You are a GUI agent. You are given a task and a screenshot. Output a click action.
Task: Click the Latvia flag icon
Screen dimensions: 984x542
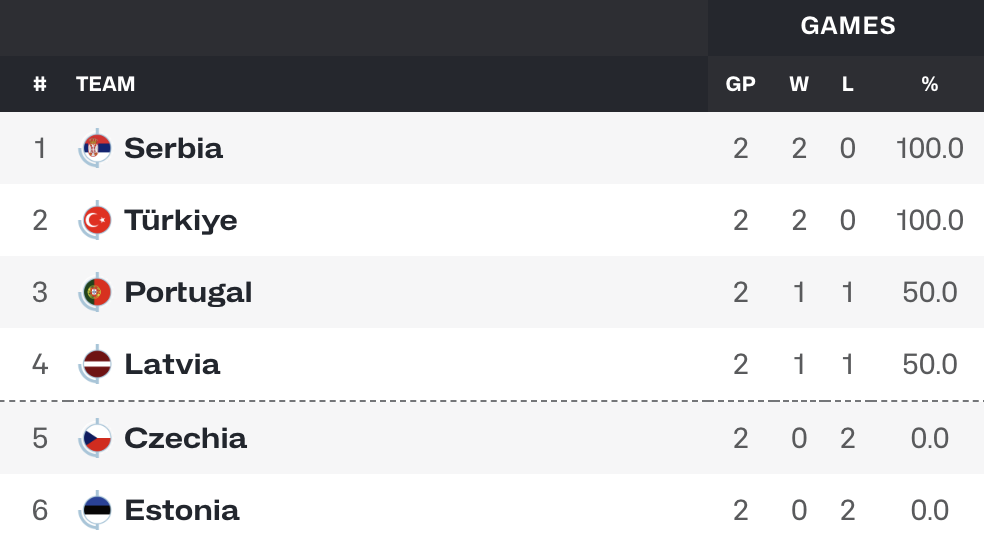pyautogui.click(x=95, y=364)
